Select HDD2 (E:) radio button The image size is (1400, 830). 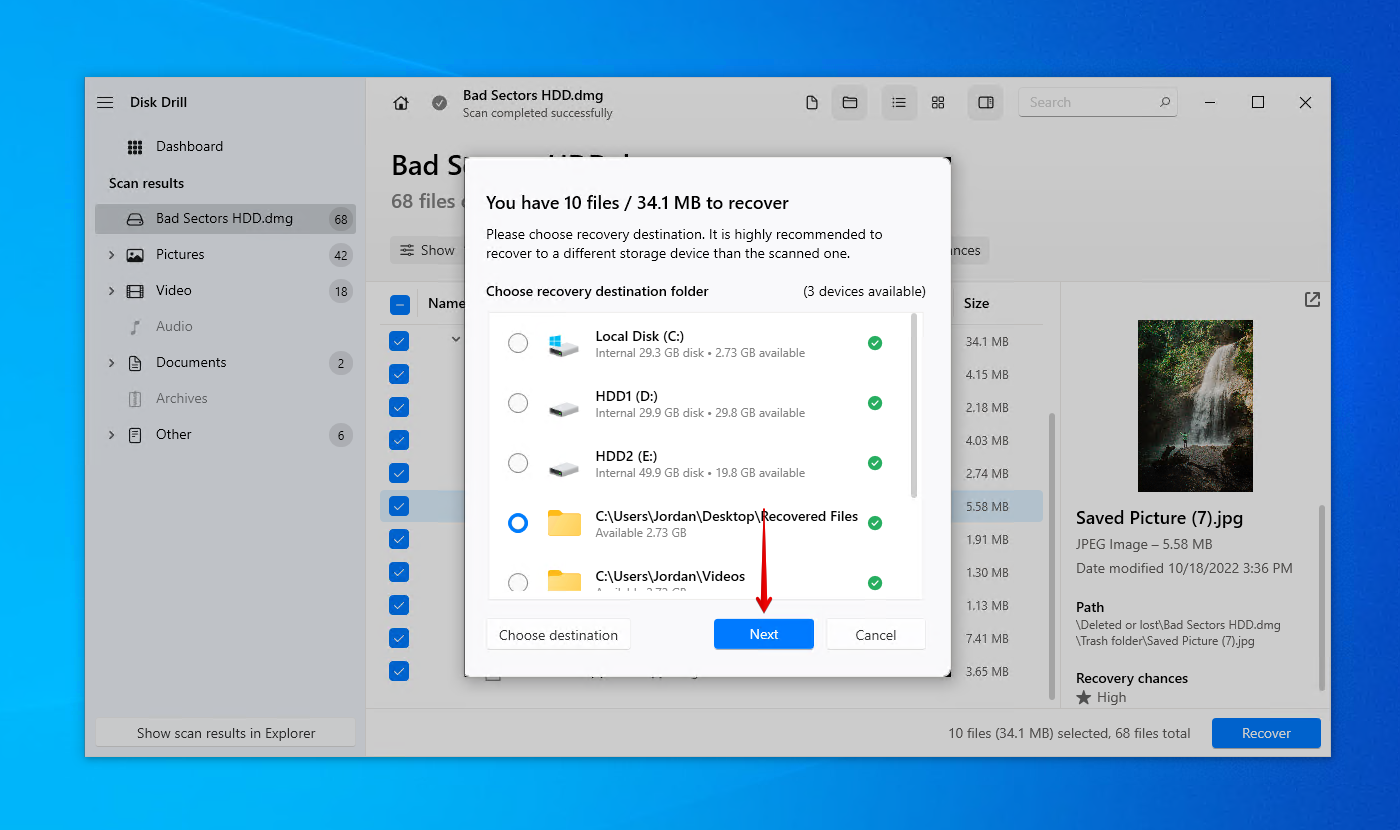pyautogui.click(x=518, y=463)
